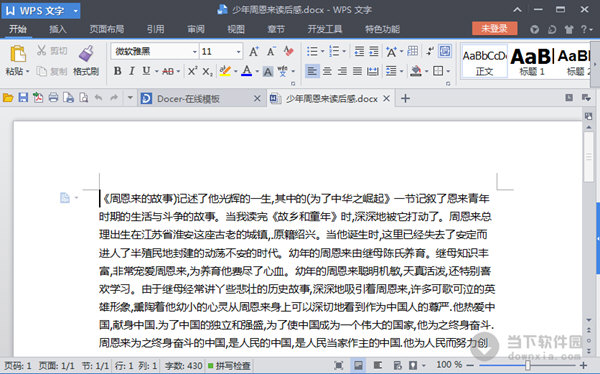Viewport: 600px width, 374px height.
Task: Click the zoom slider handle
Action: [x=528, y=365]
